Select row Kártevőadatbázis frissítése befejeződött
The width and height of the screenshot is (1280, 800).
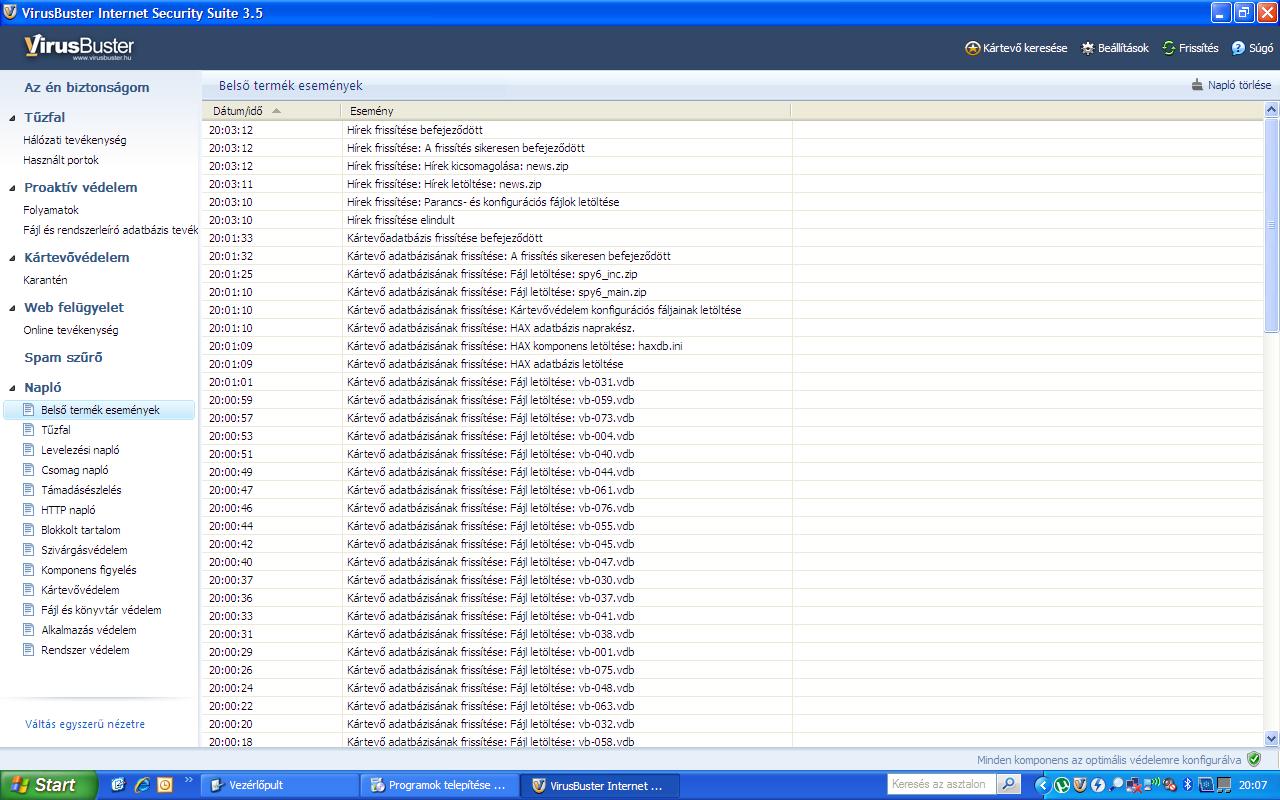point(733,238)
